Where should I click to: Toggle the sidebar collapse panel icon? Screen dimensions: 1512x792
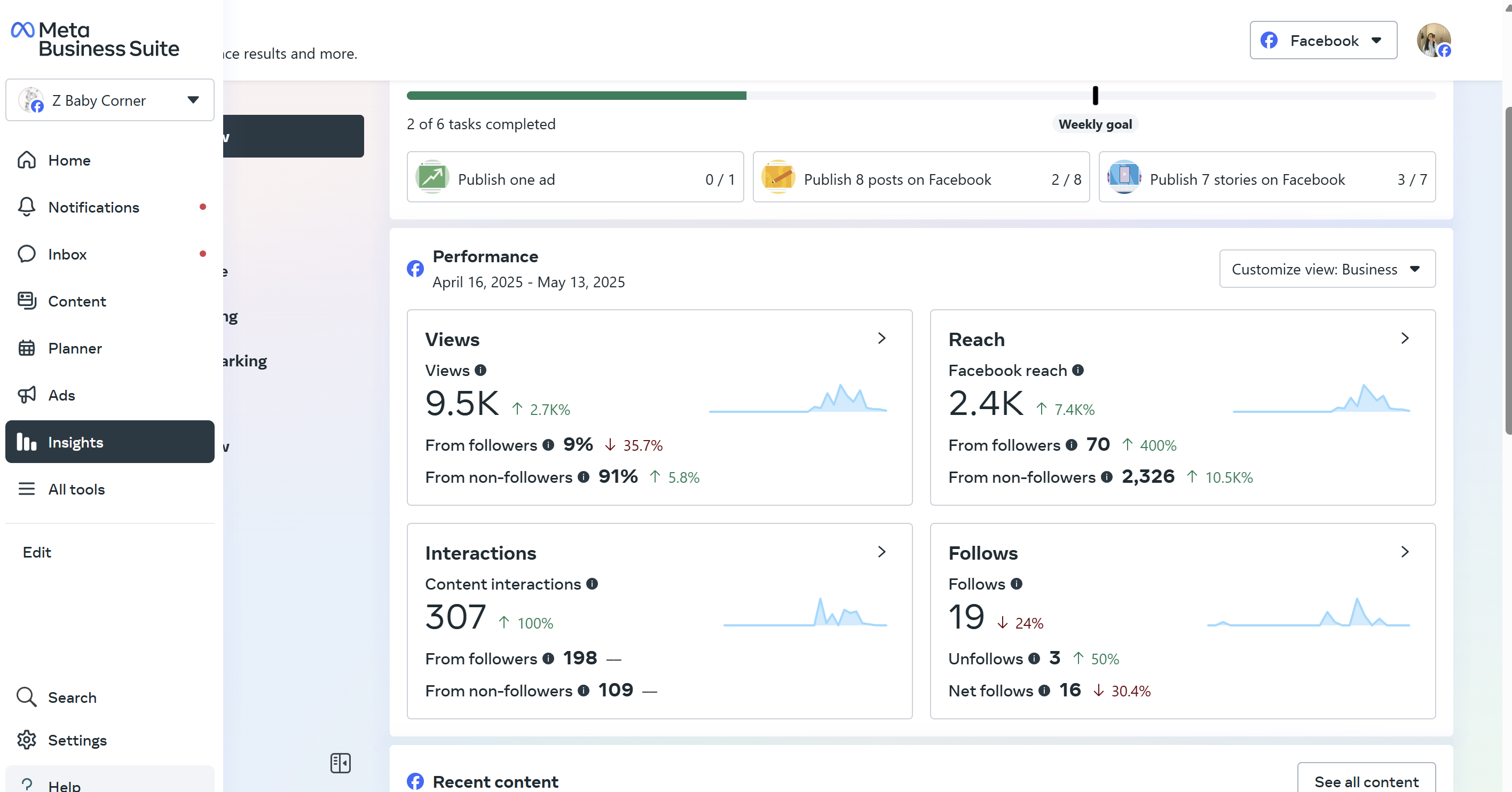tap(340, 763)
